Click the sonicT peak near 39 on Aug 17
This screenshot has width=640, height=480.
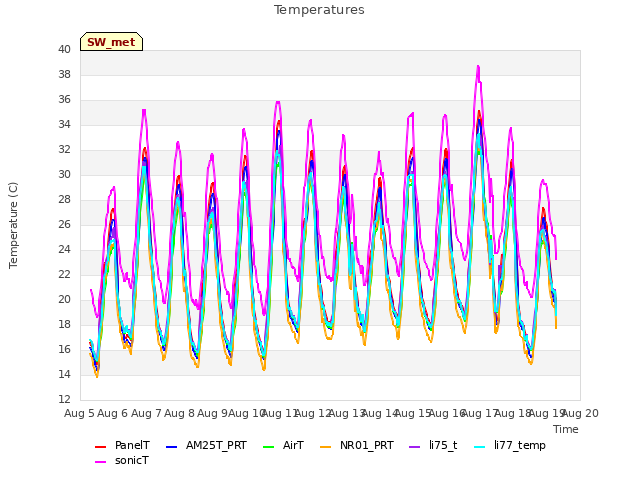click(478, 67)
